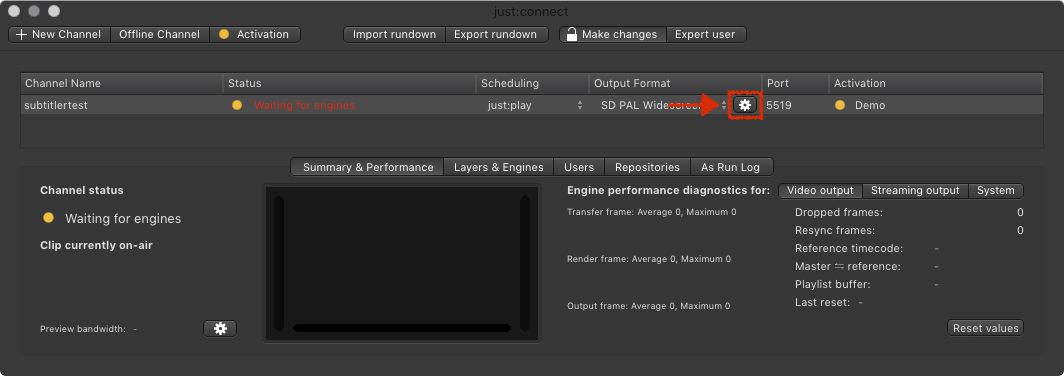
Task: Select System diagnostics
Action: pyautogui.click(x=995, y=191)
